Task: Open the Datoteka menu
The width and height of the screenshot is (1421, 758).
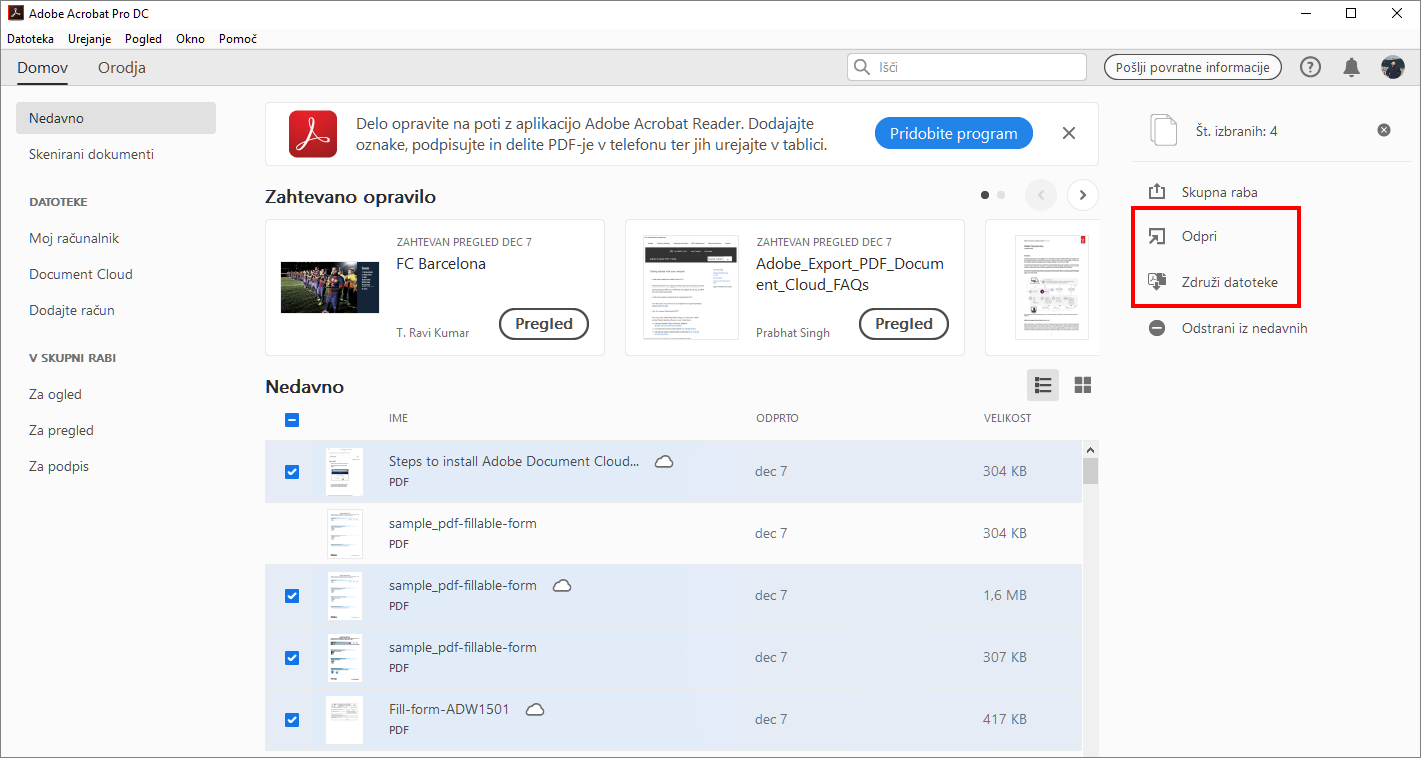Action: click(x=30, y=39)
